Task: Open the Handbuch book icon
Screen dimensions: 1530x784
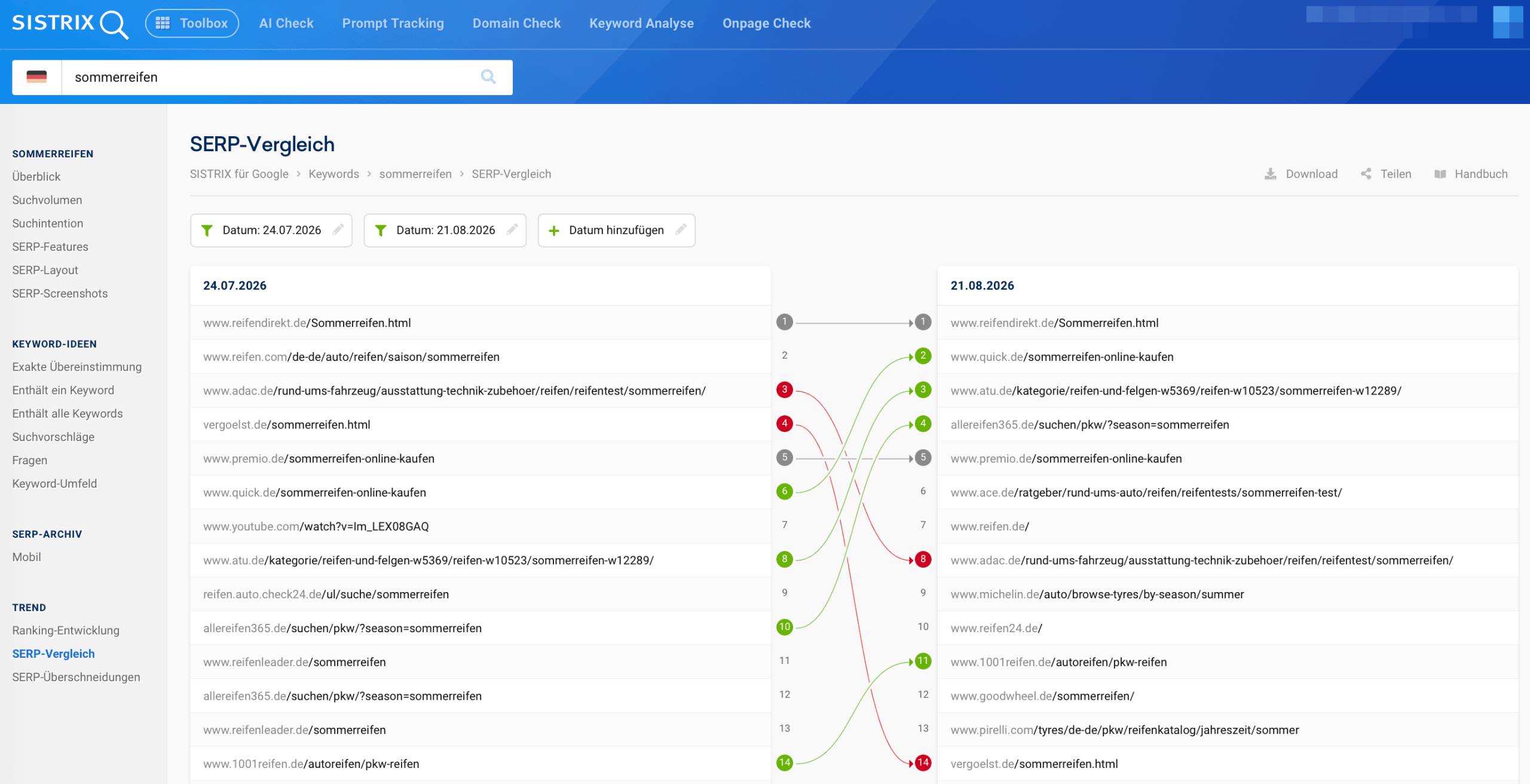Action: click(x=1440, y=174)
